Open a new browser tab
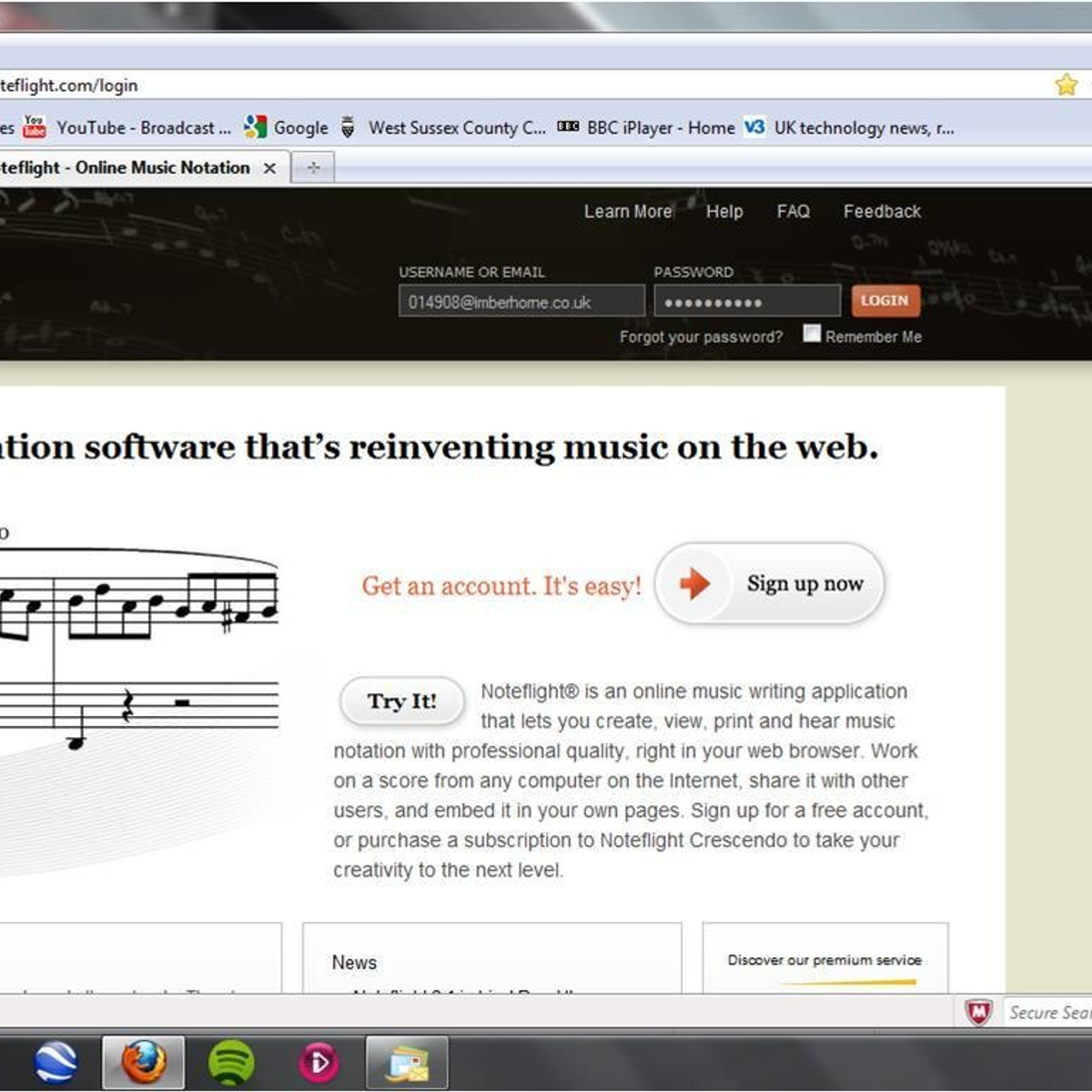The height and width of the screenshot is (1092, 1092). click(313, 167)
